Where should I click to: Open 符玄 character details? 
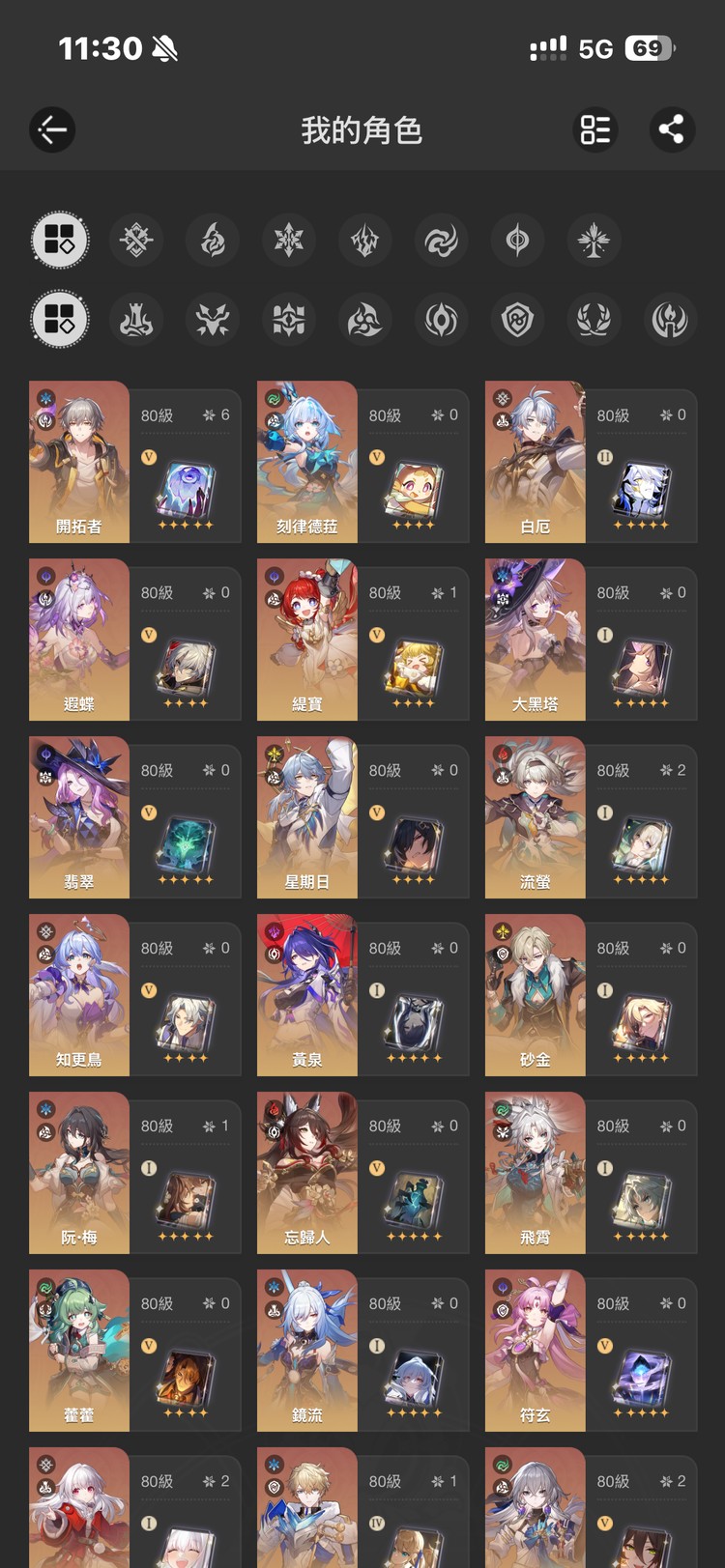coord(592,1351)
